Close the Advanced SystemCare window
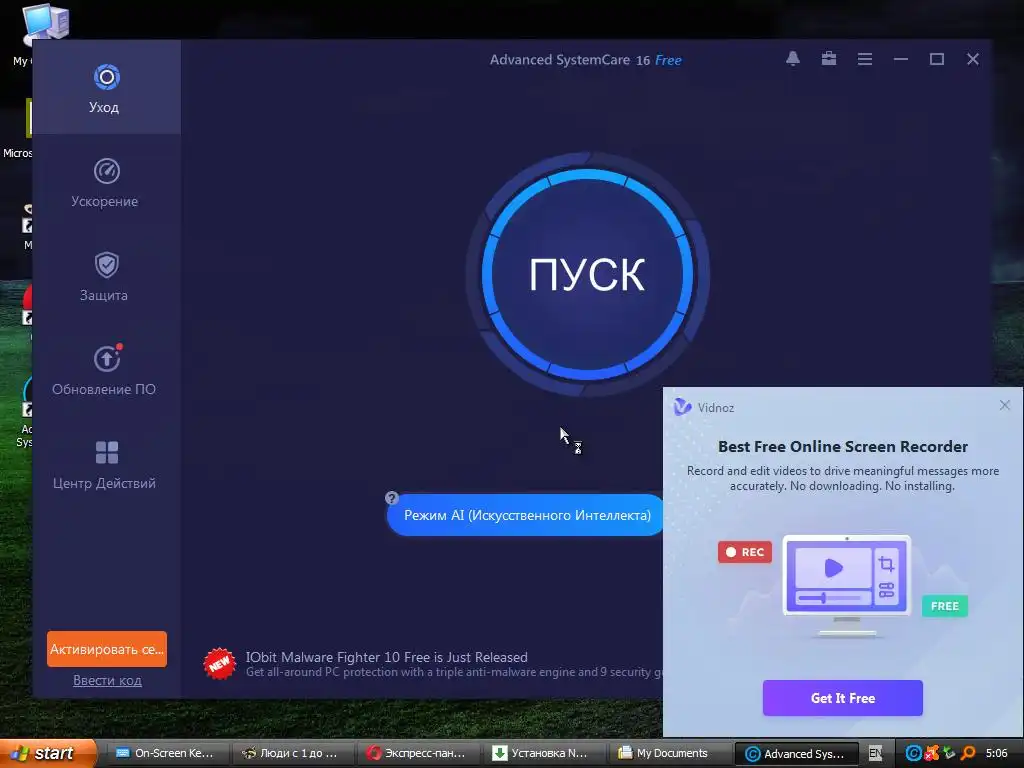 click(972, 59)
